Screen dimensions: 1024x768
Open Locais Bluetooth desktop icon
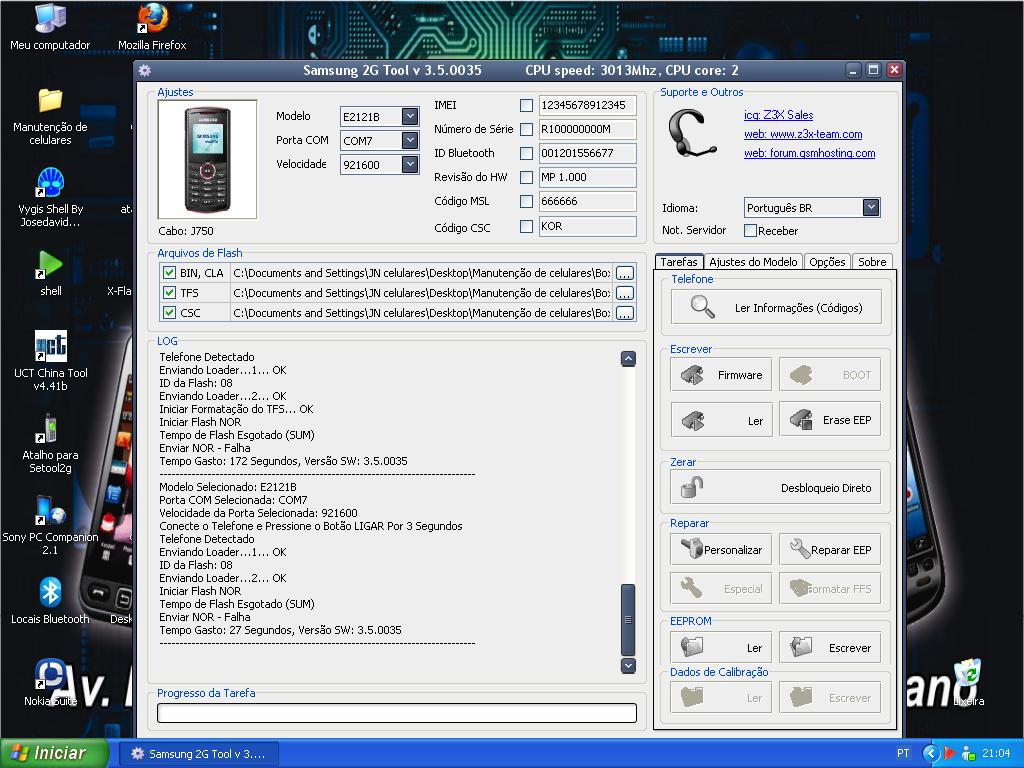50,601
